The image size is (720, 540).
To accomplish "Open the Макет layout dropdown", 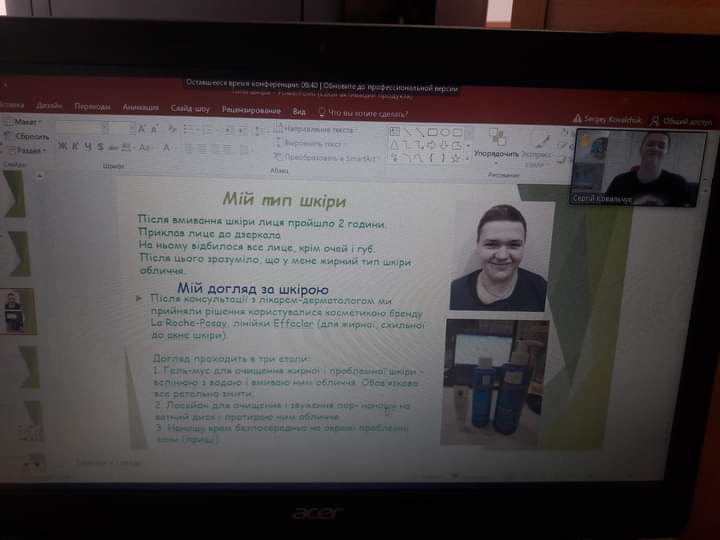I will [x=27, y=121].
